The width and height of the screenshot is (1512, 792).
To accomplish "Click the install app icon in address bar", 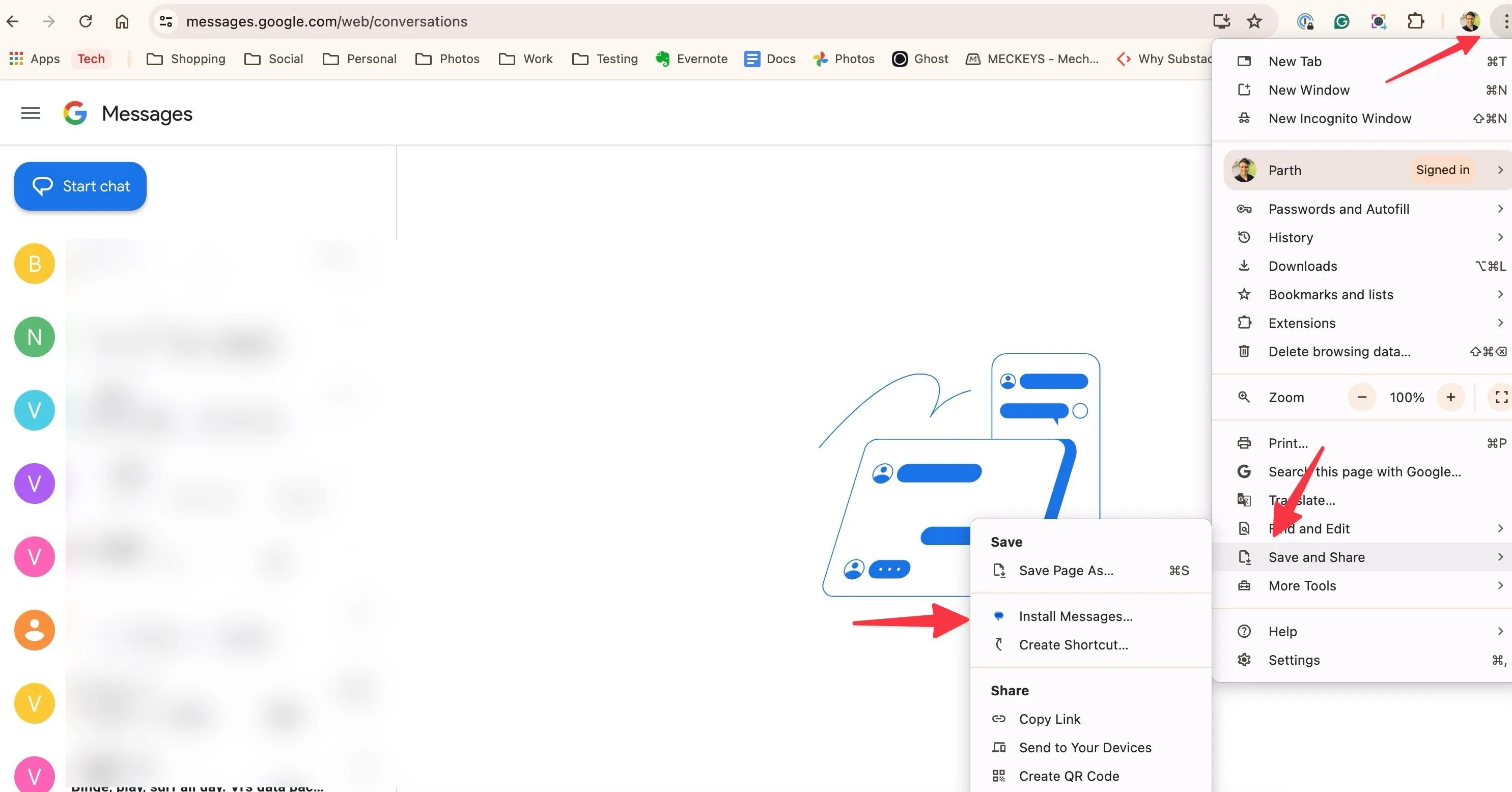I will click(1221, 21).
